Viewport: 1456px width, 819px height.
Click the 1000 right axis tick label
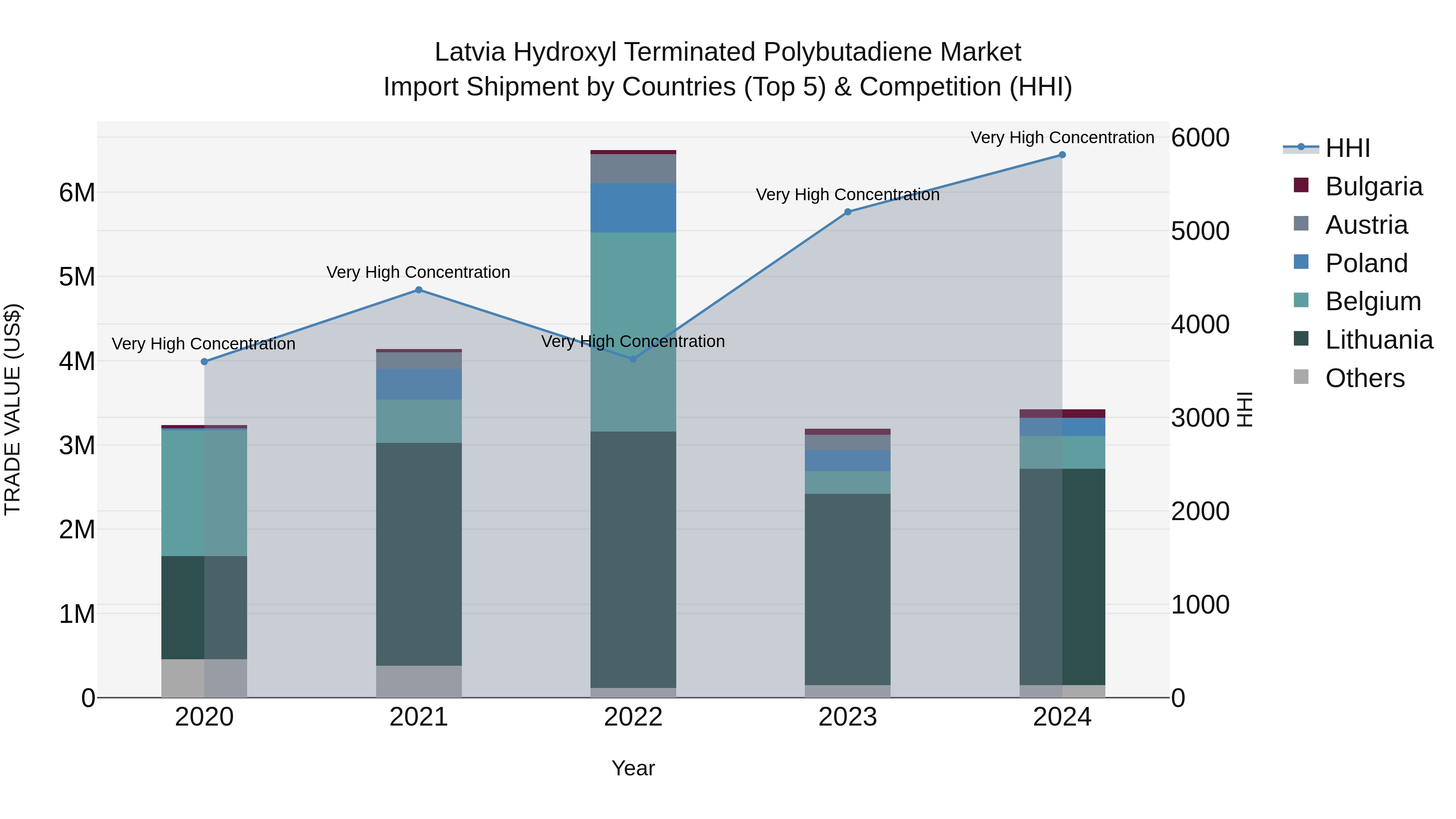click(1200, 605)
